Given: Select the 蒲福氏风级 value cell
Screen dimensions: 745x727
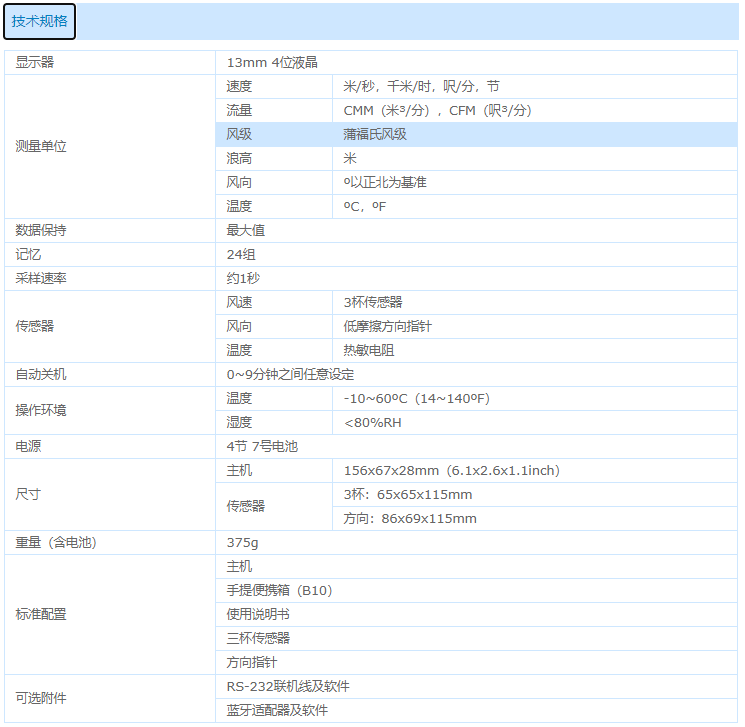Looking at the screenshot, I should pyautogui.click(x=375, y=134).
